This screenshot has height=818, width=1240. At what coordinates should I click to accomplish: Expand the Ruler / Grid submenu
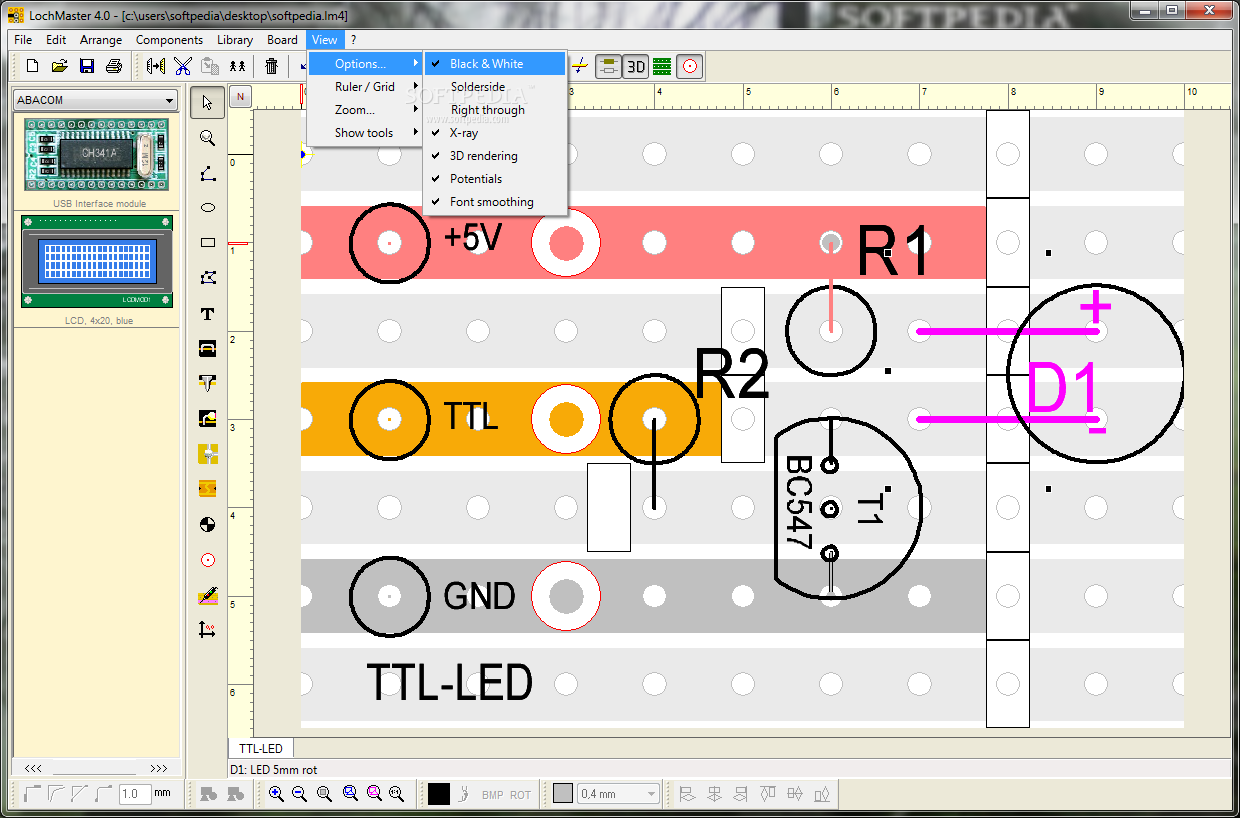click(x=365, y=87)
